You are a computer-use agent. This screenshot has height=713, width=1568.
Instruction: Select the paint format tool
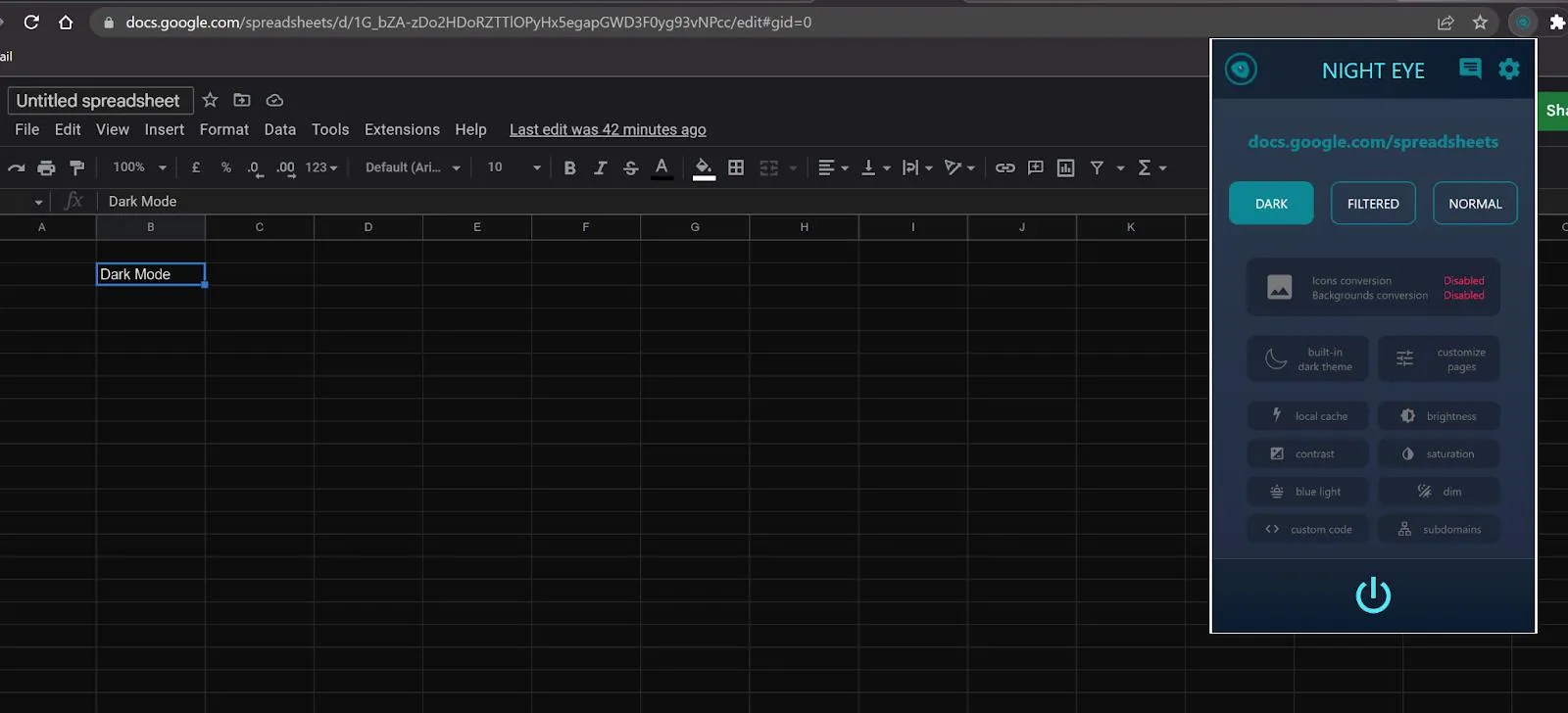tap(76, 167)
